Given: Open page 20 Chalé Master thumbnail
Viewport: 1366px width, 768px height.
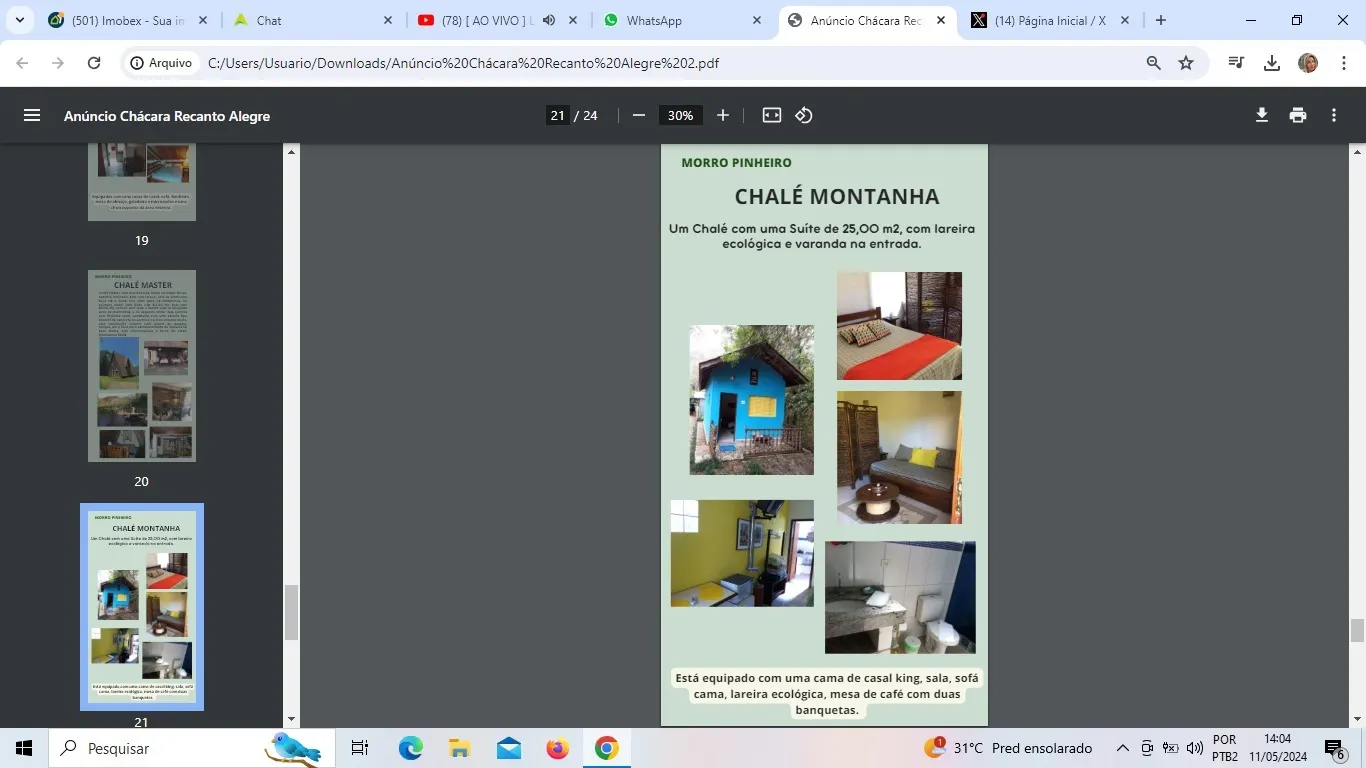Looking at the screenshot, I should [142, 366].
